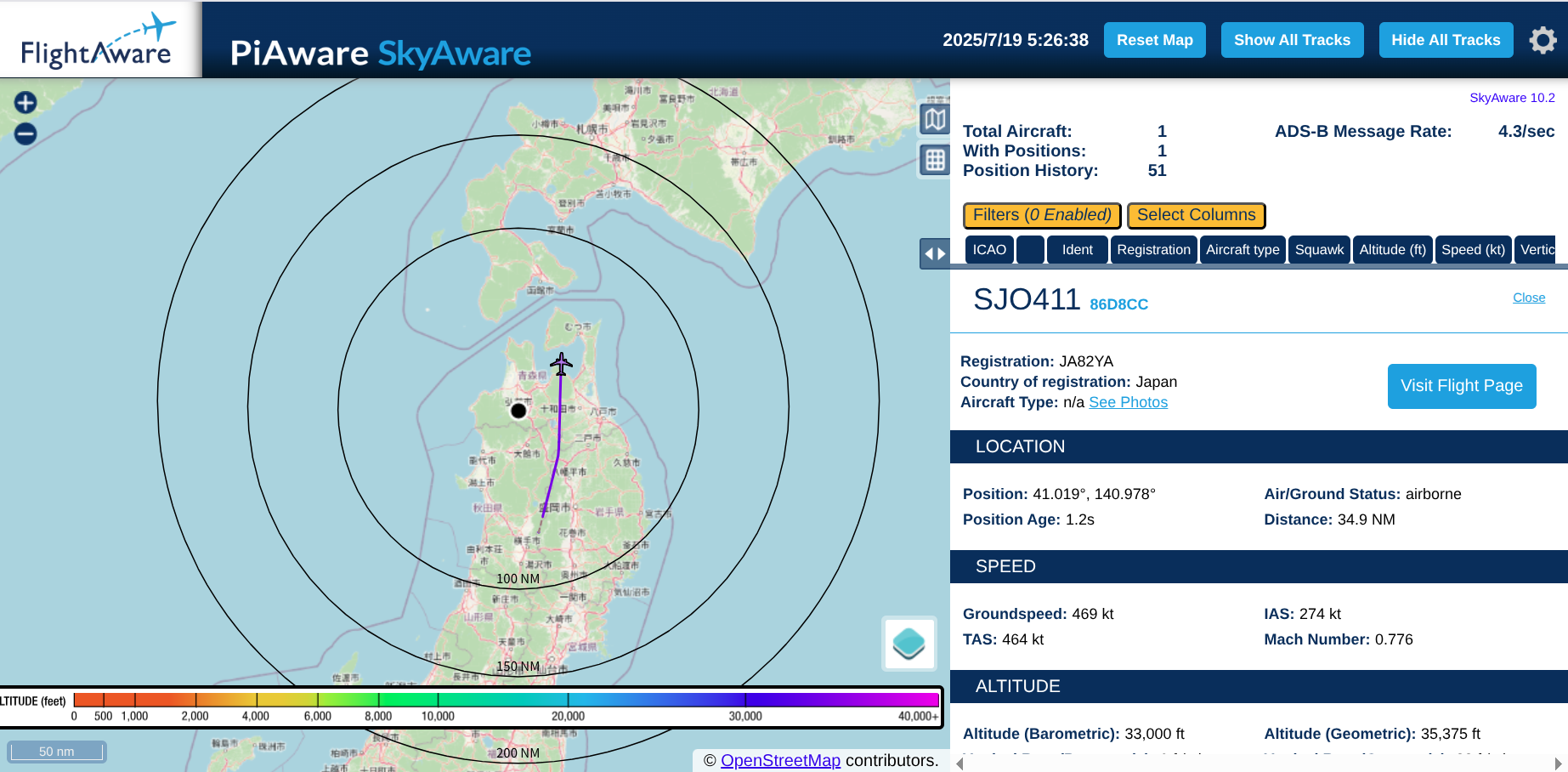Click SkyAware 10.2 version link

point(1512,98)
